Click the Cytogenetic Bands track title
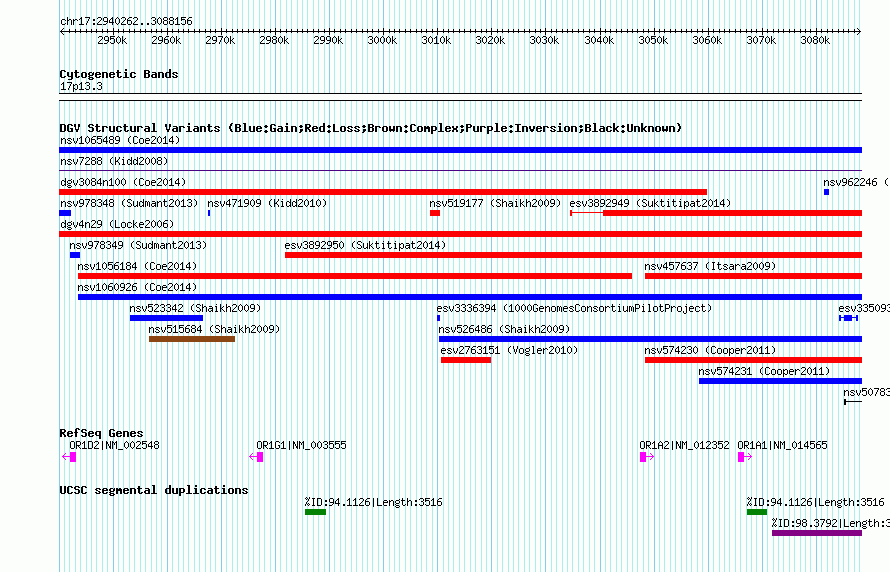This screenshot has width=890, height=572. pos(119,74)
